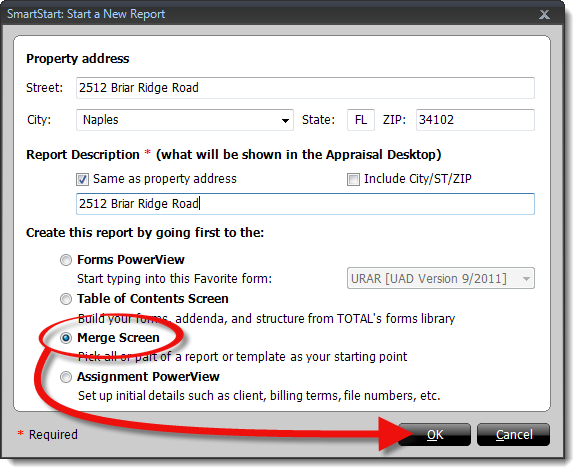This screenshot has height=474, width=580.
Task: Open the City dropdown showing Naples
Action: 185,120
